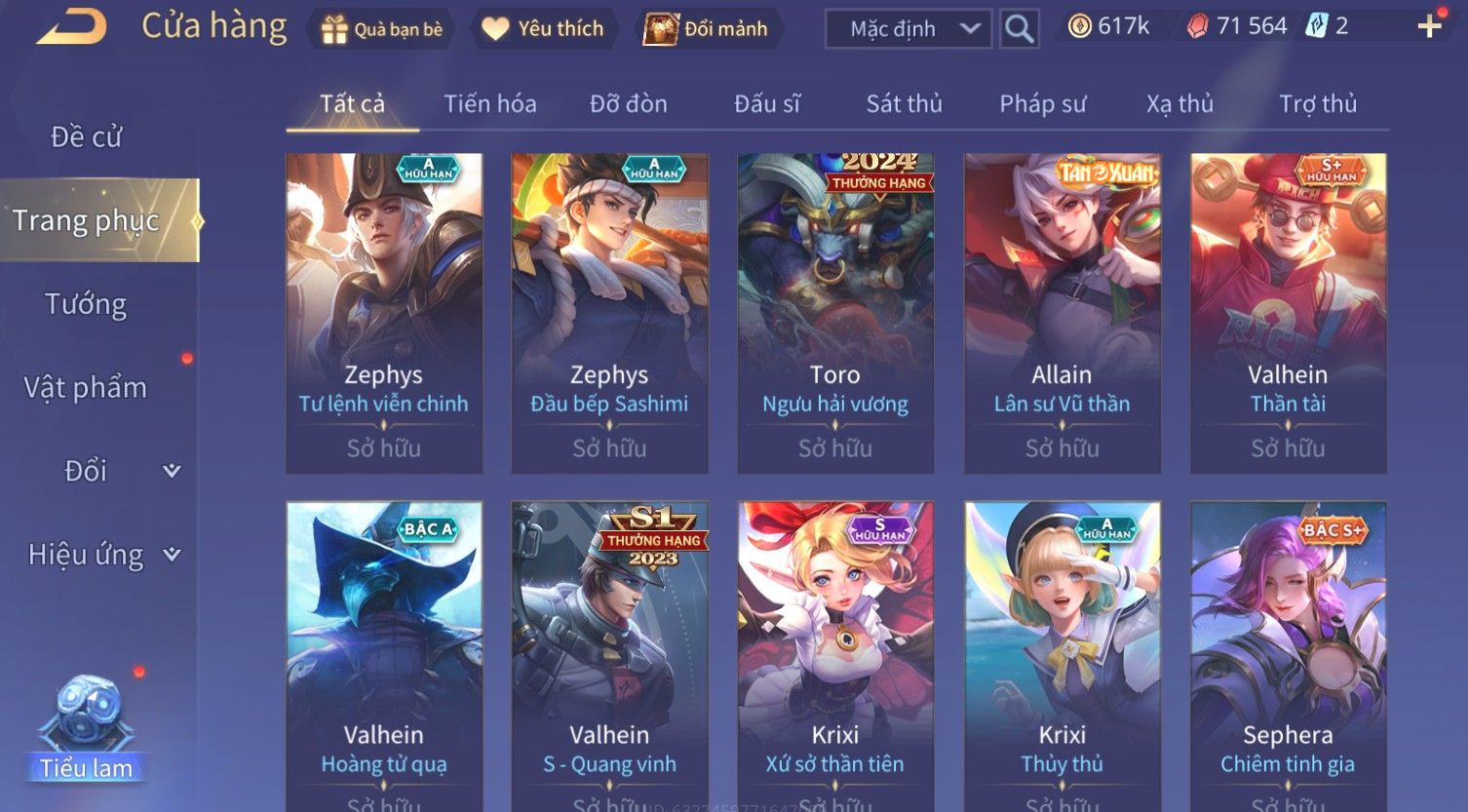Tap the red ruby currency icon
Viewport: 1468px width, 812px height.
(1197, 26)
